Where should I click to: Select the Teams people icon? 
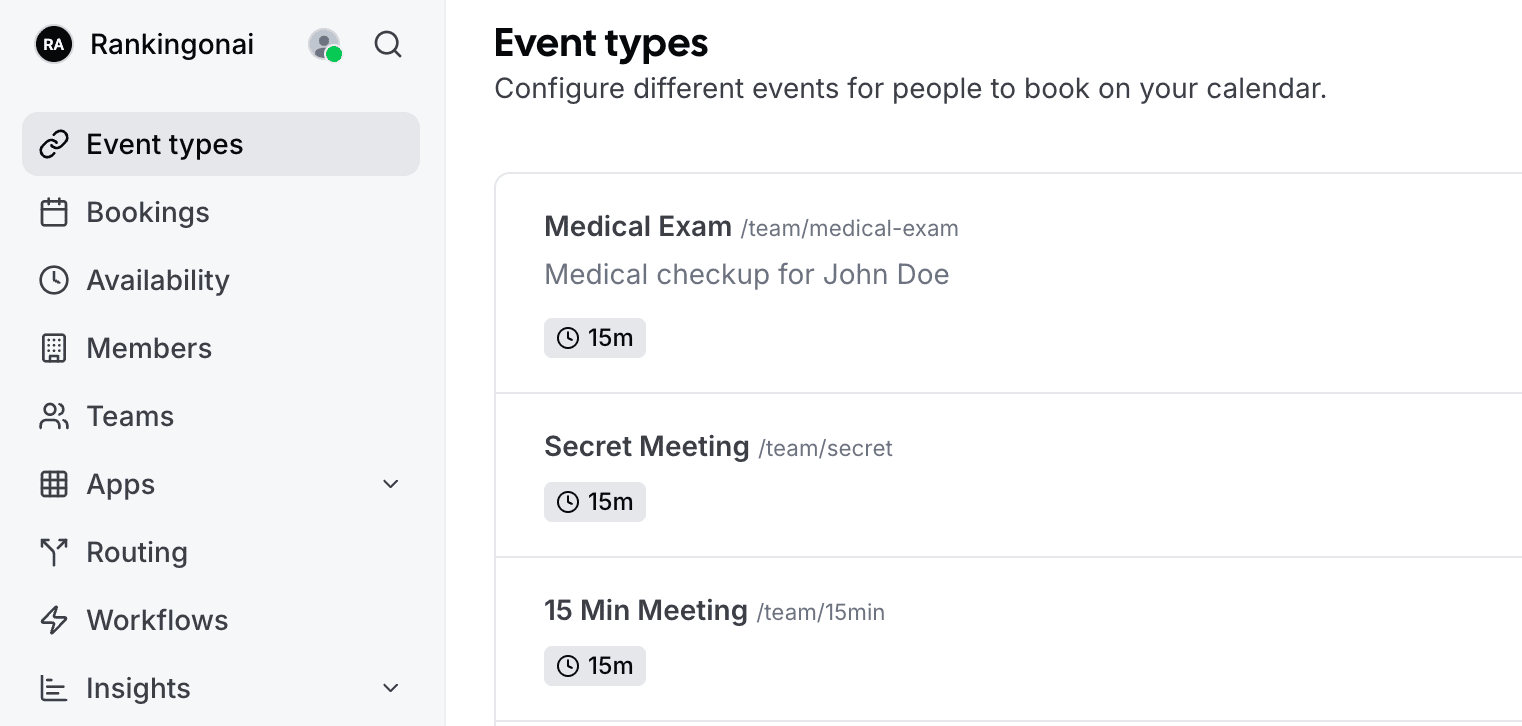[54, 416]
